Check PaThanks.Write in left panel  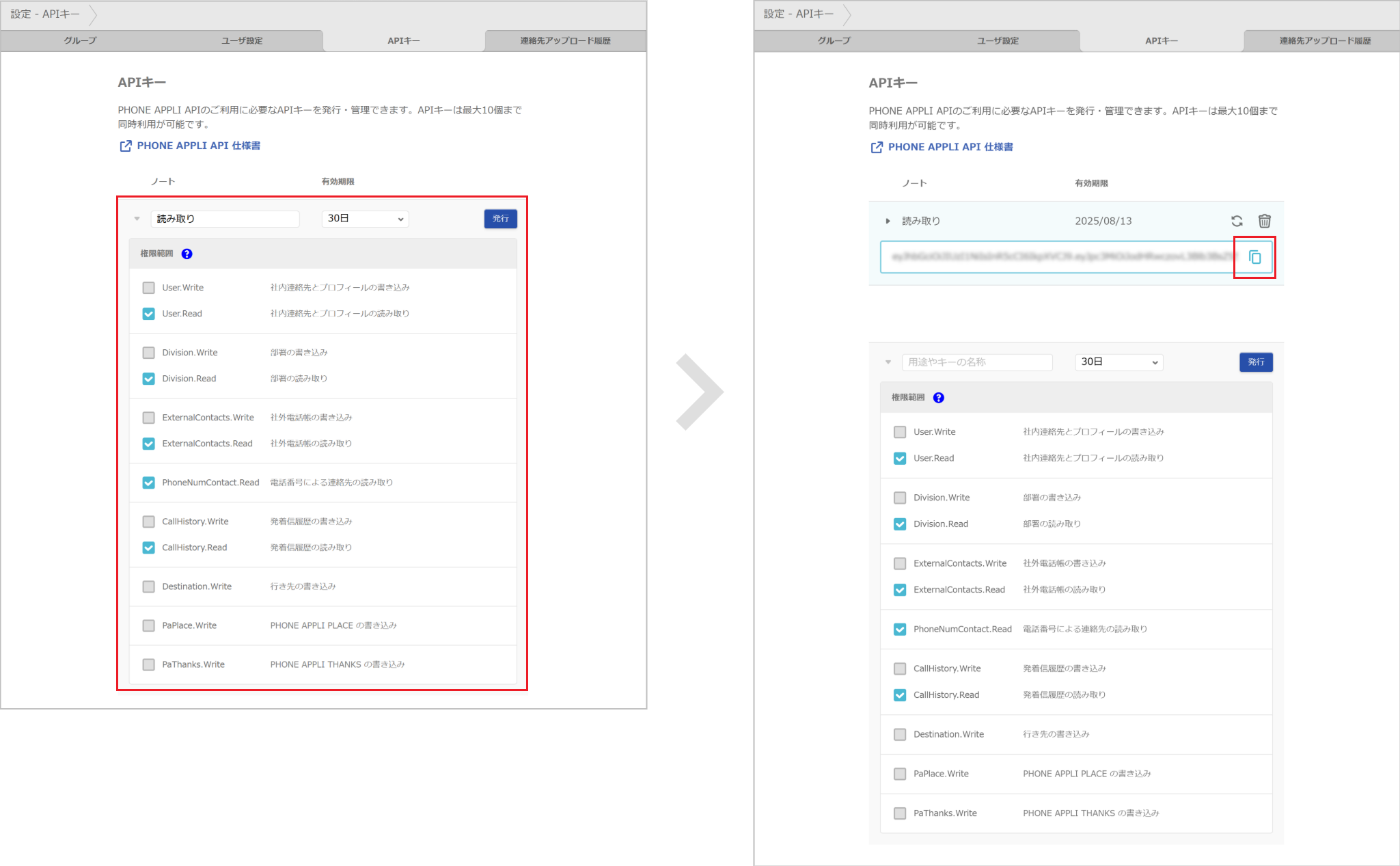click(x=148, y=664)
